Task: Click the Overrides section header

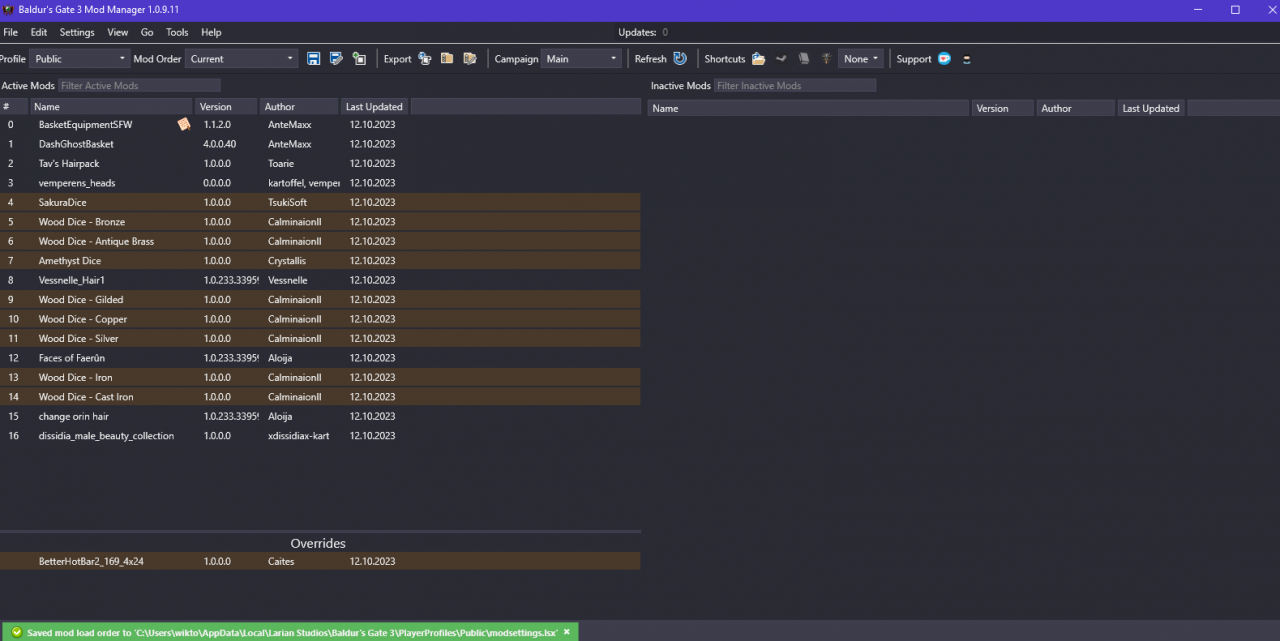Action: 318,543
